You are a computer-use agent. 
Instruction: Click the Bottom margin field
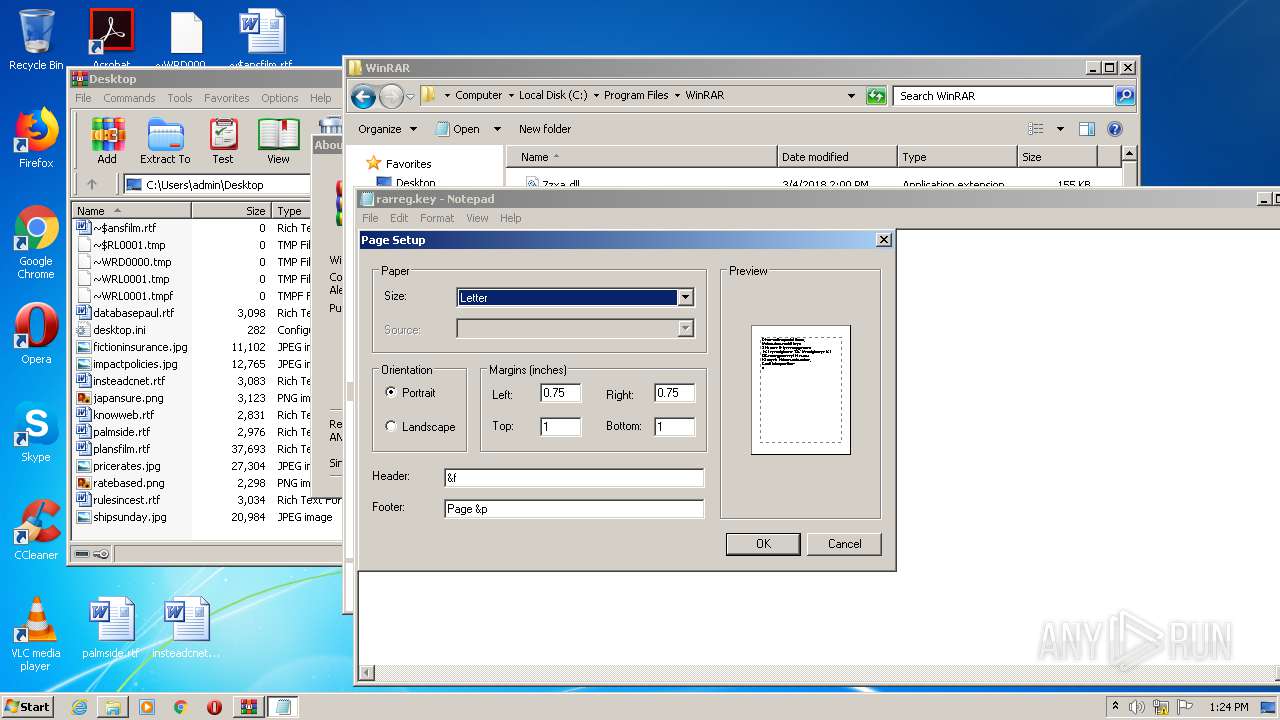click(x=674, y=426)
